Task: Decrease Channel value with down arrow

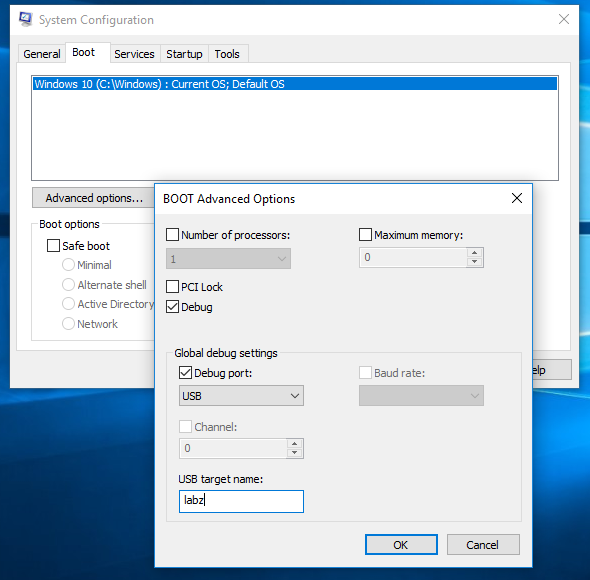Action: tap(294, 453)
